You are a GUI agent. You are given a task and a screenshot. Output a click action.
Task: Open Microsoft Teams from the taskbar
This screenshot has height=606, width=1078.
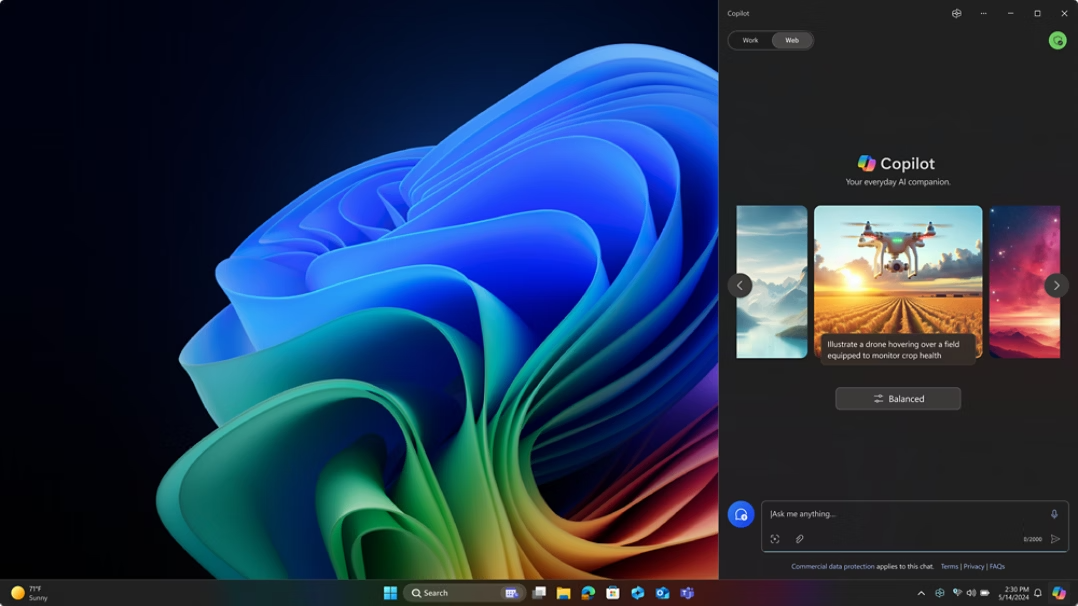coord(687,593)
